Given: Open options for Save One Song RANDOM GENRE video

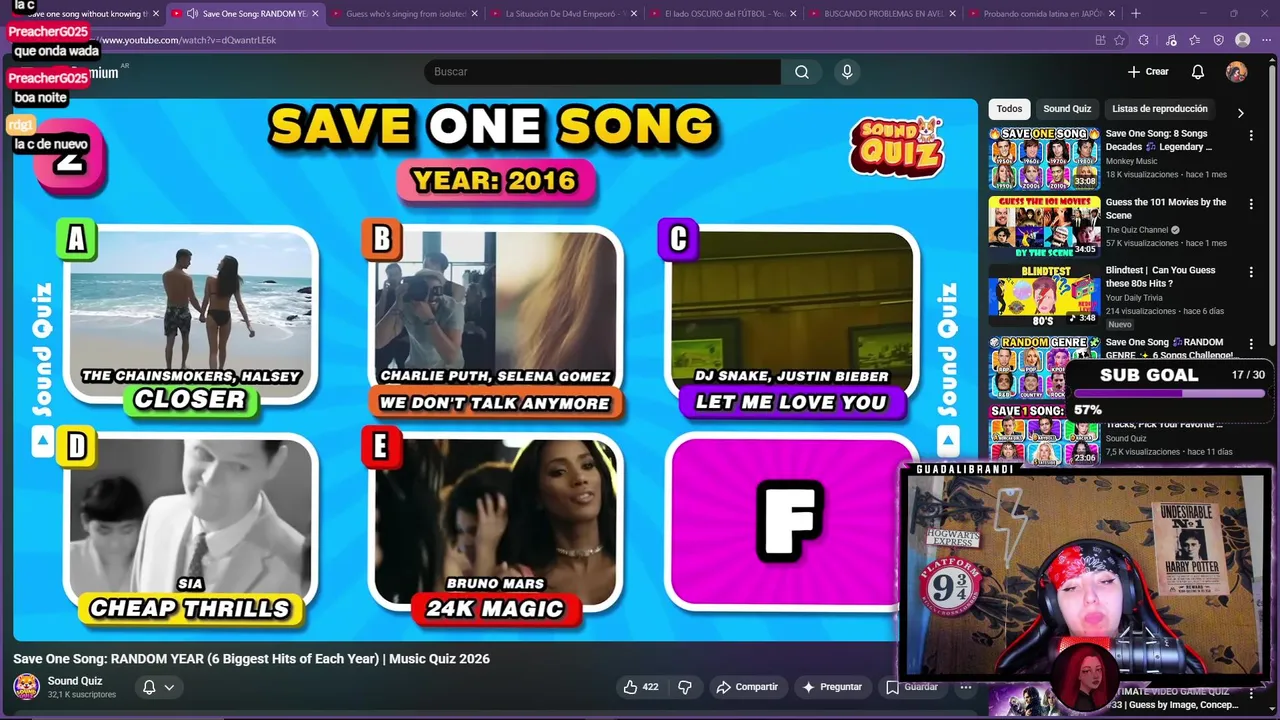Looking at the screenshot, I should pos(1251,344).
